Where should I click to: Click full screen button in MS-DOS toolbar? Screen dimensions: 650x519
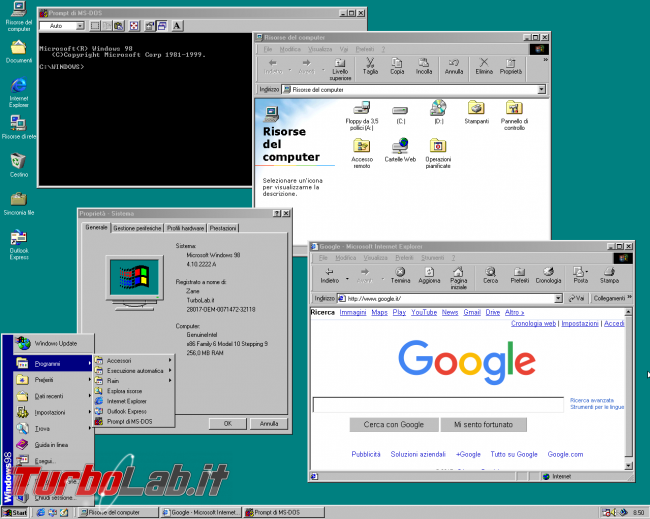pos(134,26)
